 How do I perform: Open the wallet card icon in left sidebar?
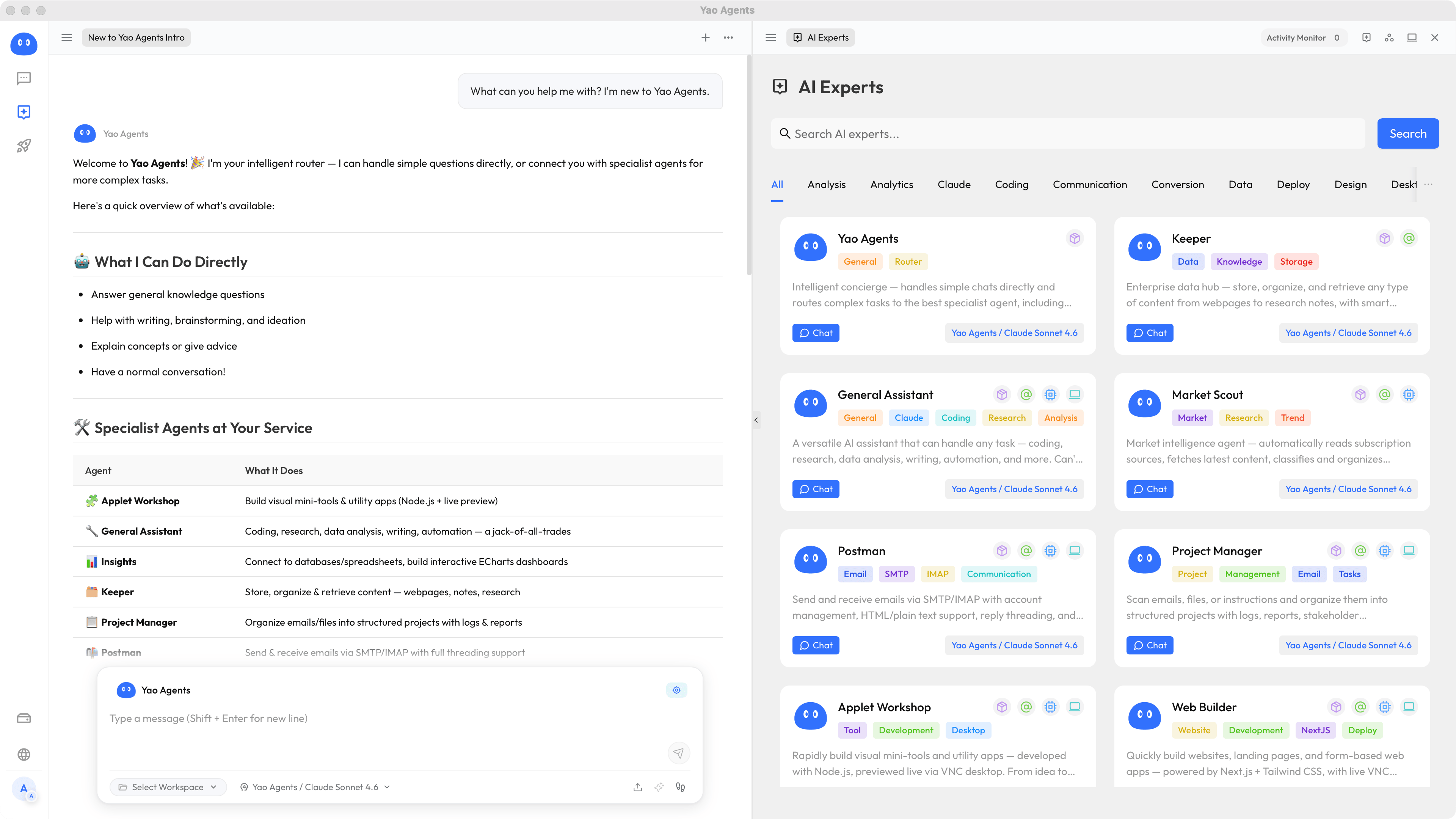click(x=24, y=719)
